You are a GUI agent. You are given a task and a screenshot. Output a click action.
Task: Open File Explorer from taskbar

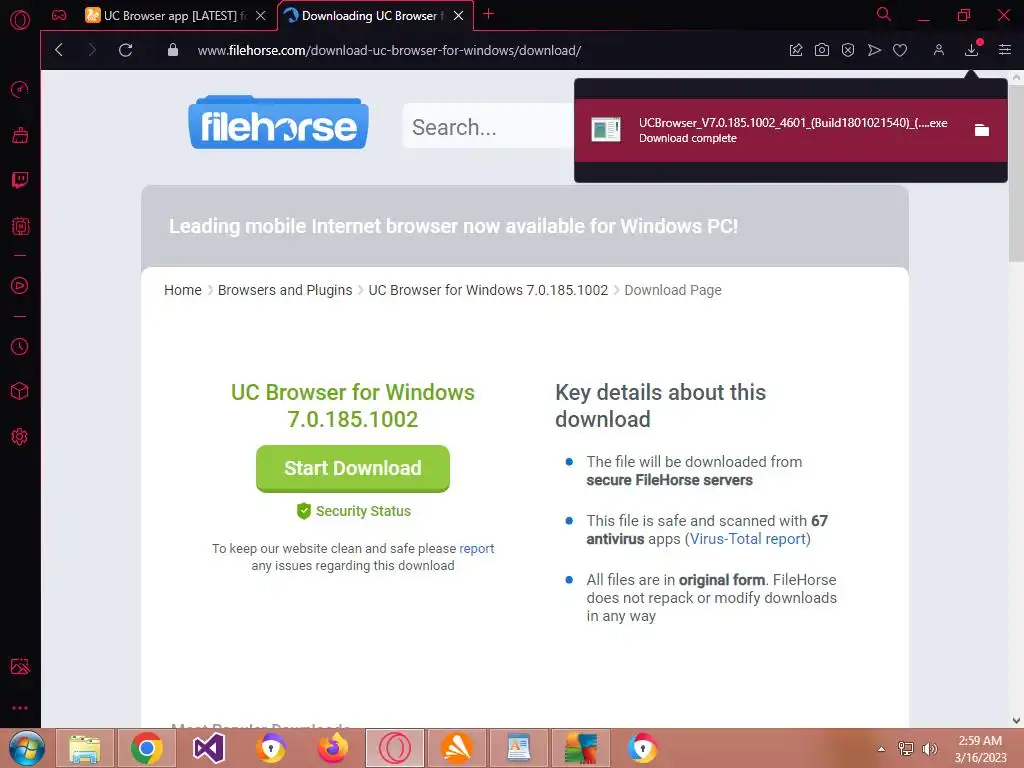(85, 748)
